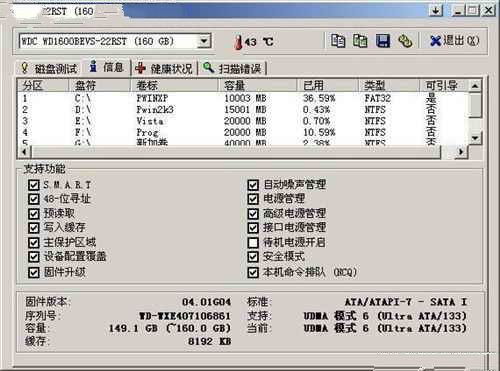500x371 pixels.
Task: Toggle the 接口电源管理 checkbox
Action: 253,228
